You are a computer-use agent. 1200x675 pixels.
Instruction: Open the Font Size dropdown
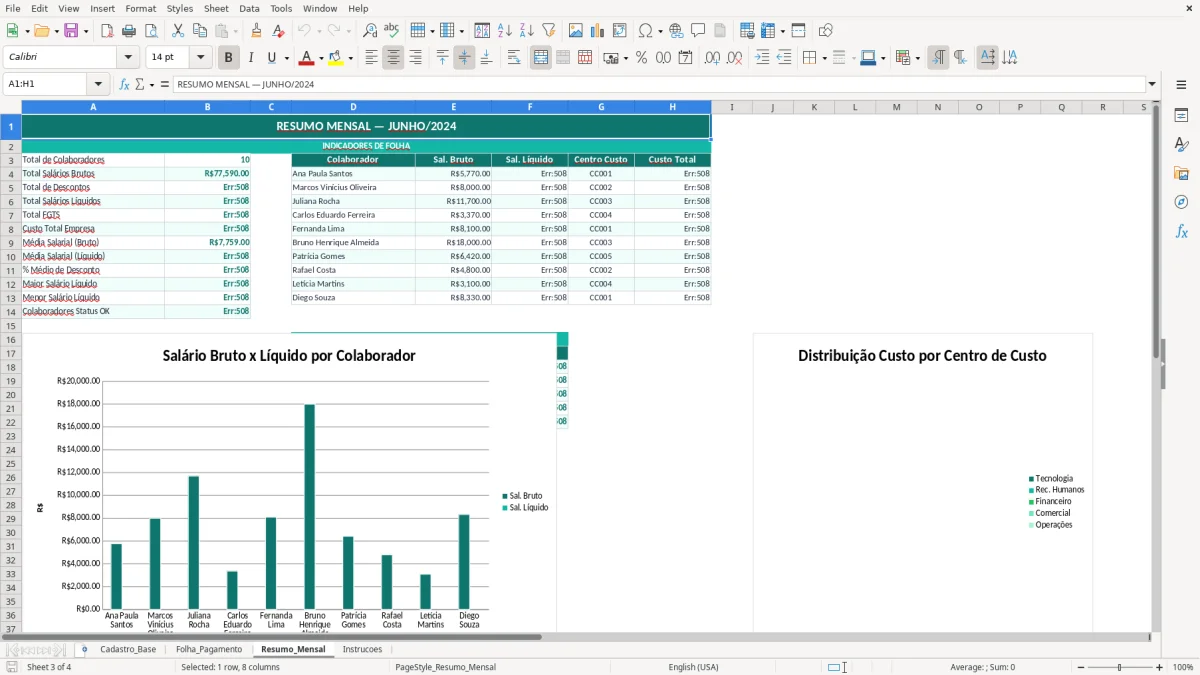(x=201, y=58)
